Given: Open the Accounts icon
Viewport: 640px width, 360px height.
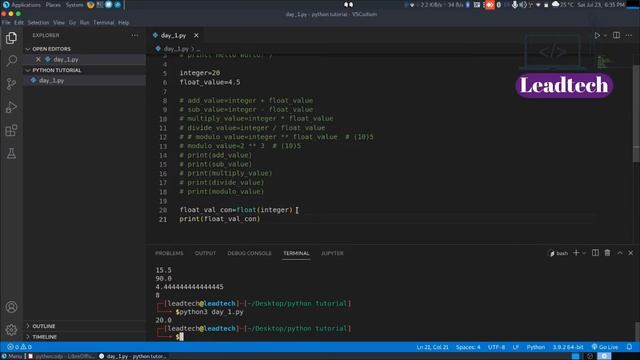Looking at the screenshot, I should (11, 307).
